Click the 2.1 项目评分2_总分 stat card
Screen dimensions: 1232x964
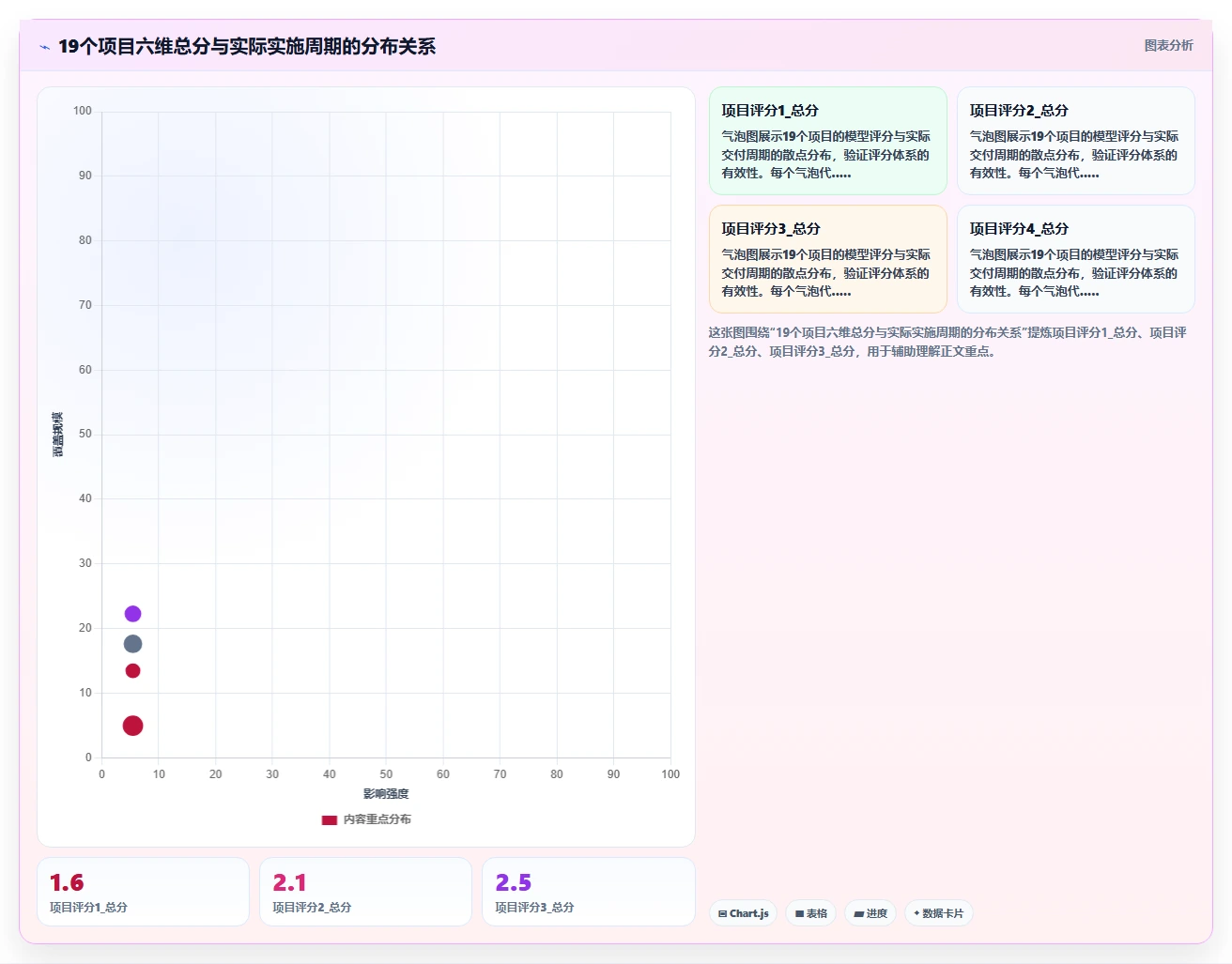(x=365, y=892)
